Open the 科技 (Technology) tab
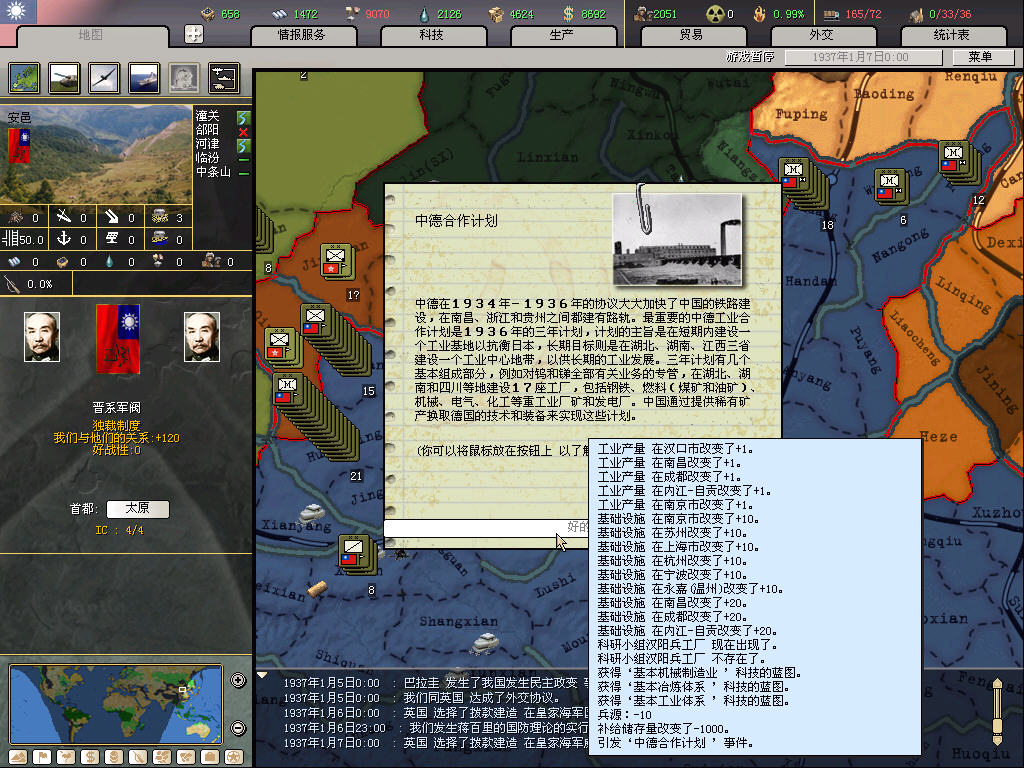 [x=431, y=35]
